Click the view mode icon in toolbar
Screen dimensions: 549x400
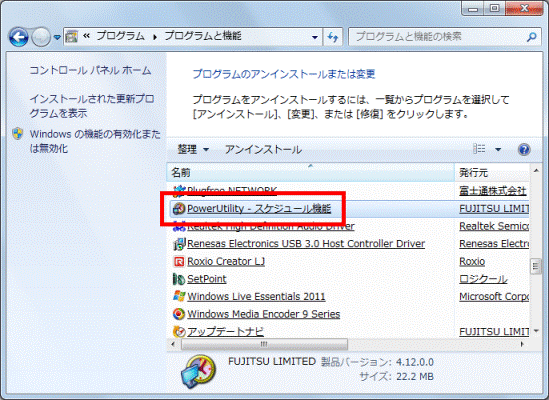point(479,149)
